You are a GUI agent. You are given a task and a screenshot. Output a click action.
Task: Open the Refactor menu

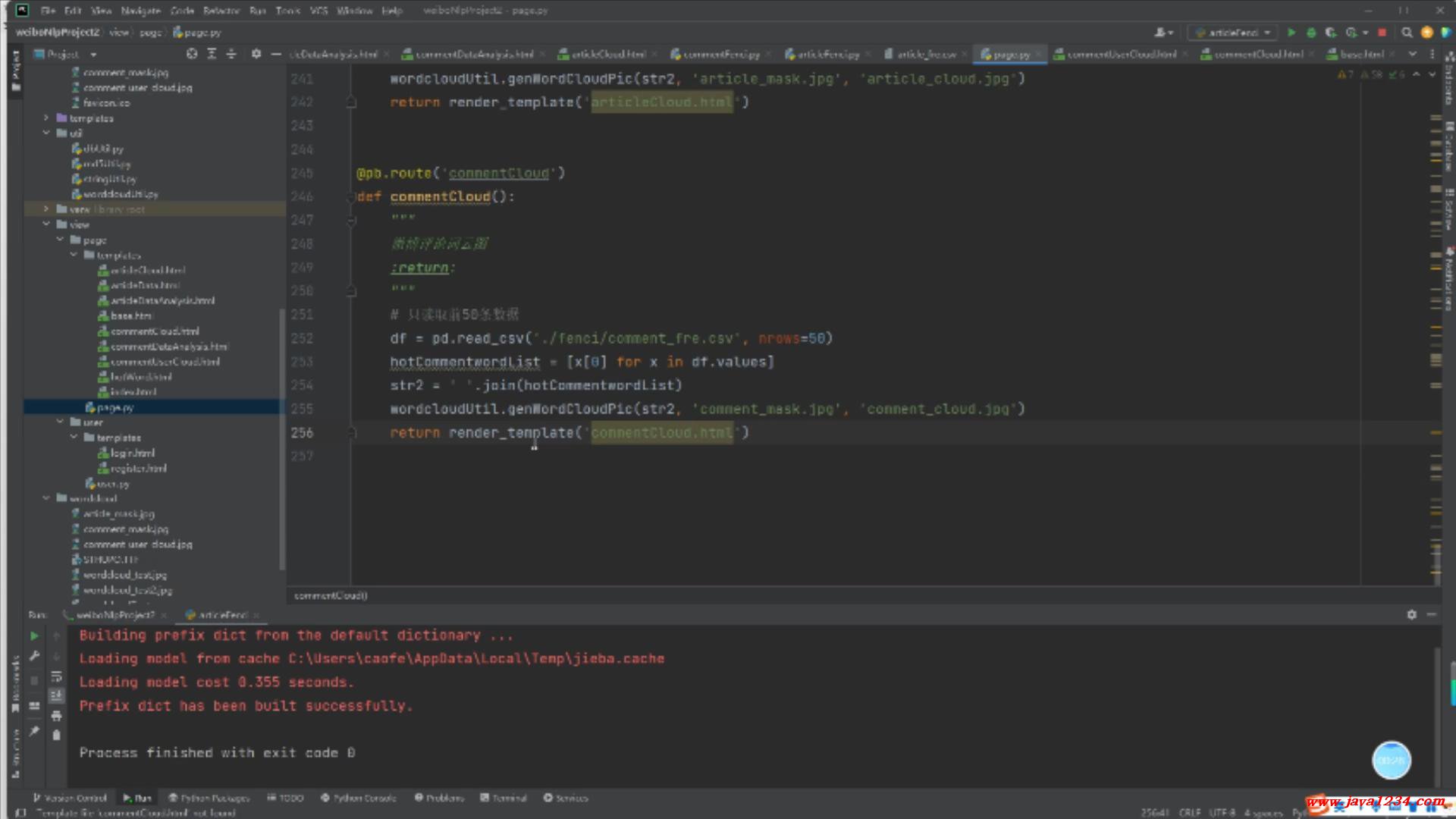[x=221, y=11]
